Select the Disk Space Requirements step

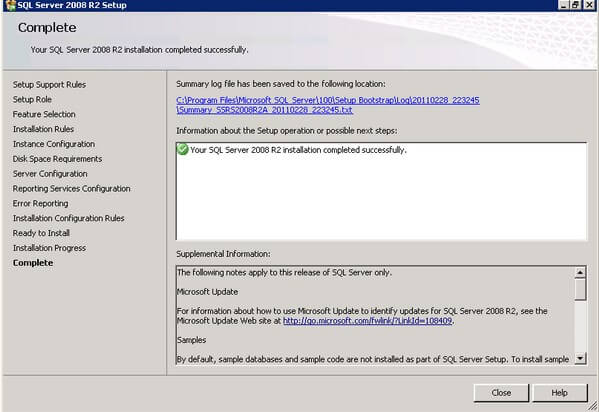(x=57, y=159)
